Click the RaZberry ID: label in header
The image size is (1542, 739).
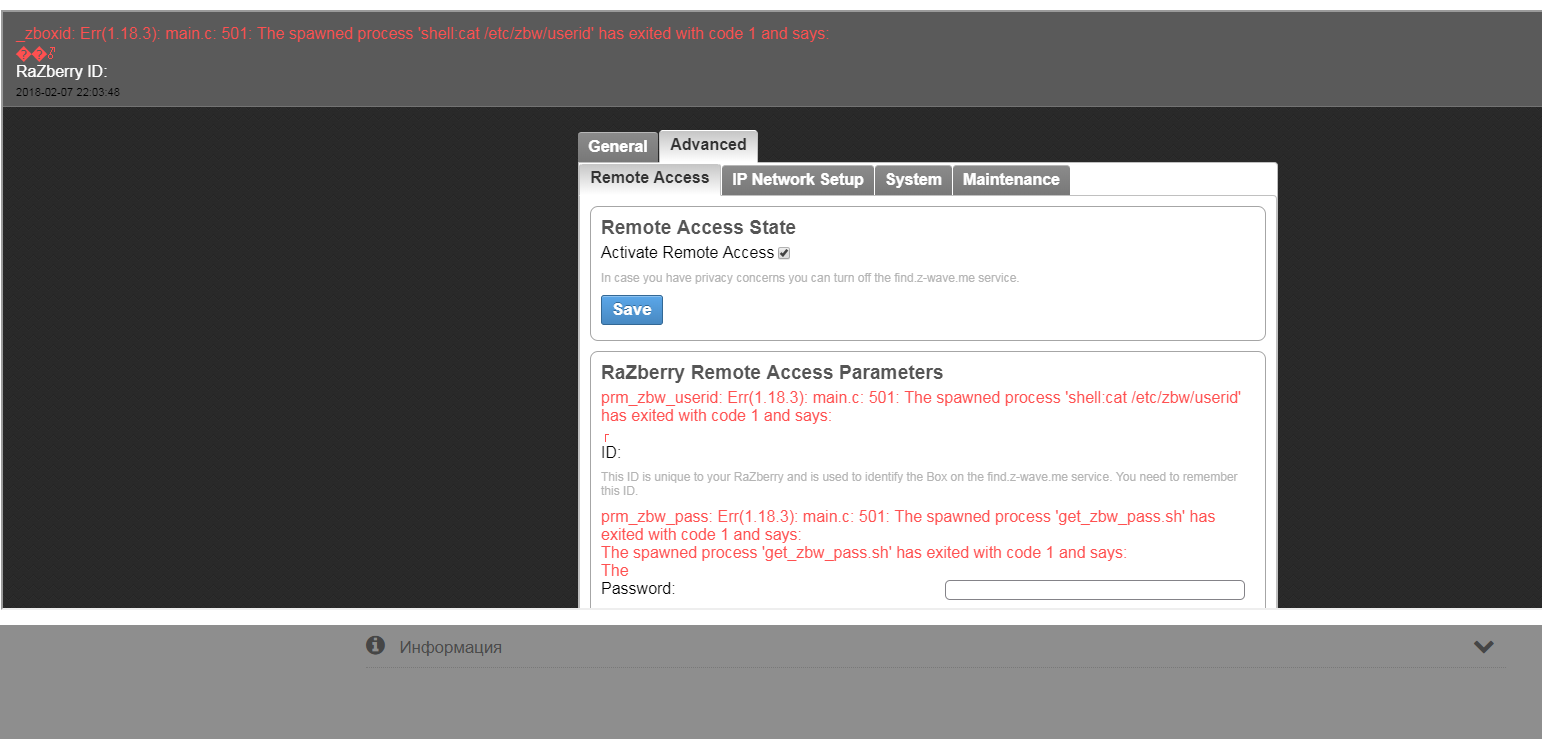pos(61,72)
